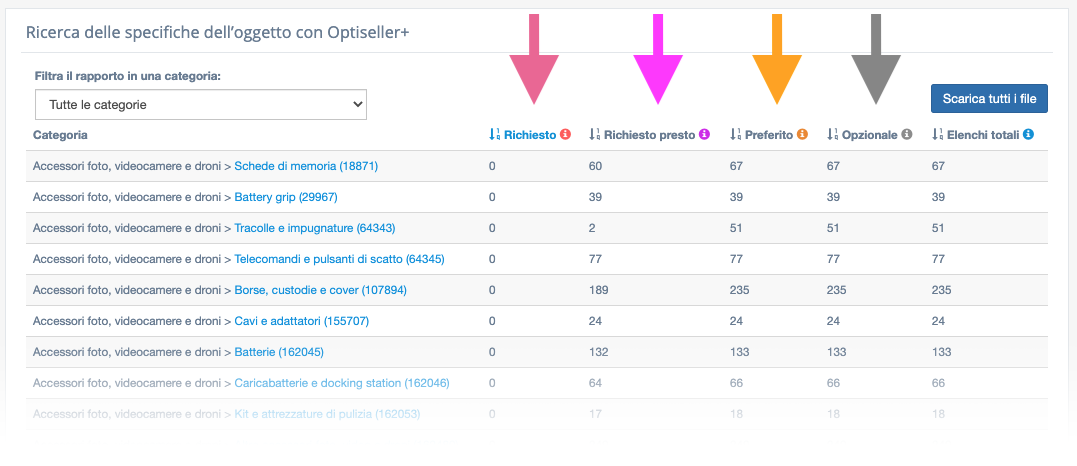
Task: Open Schede di memoria (18871) link
Action: [306, 166]
